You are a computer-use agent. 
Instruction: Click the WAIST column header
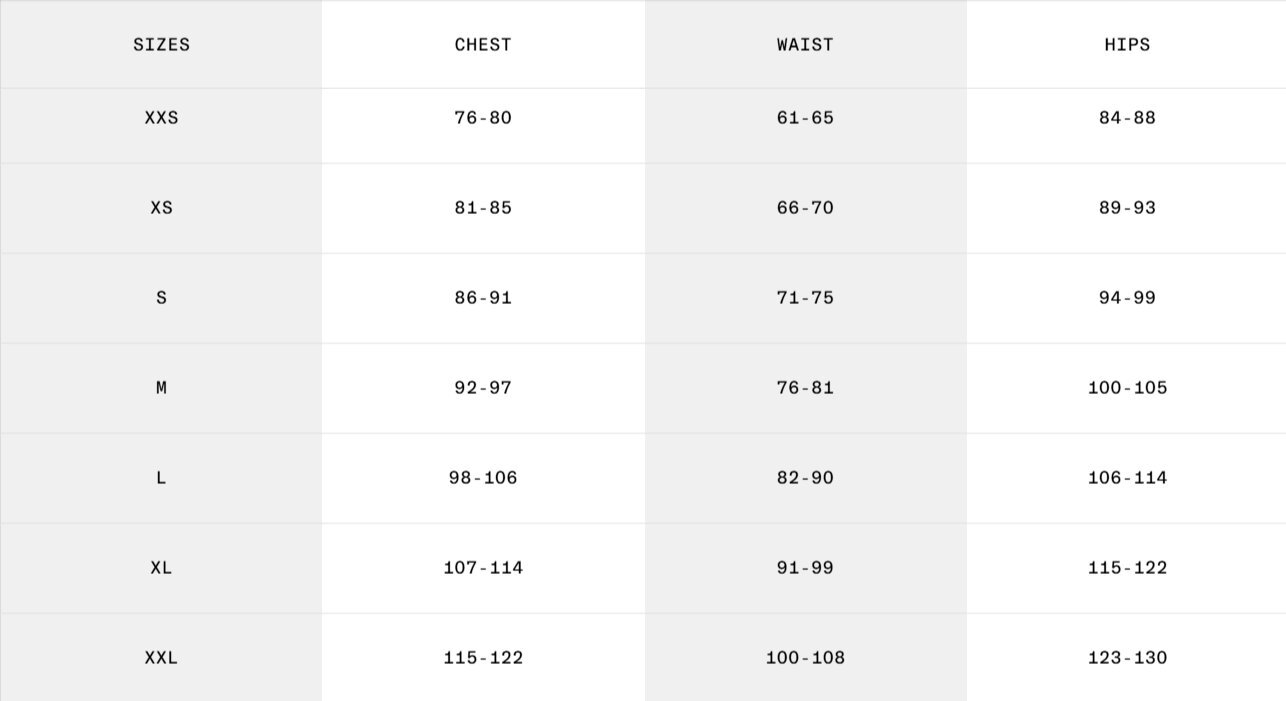pyautogui.click(x=805, y=45)
